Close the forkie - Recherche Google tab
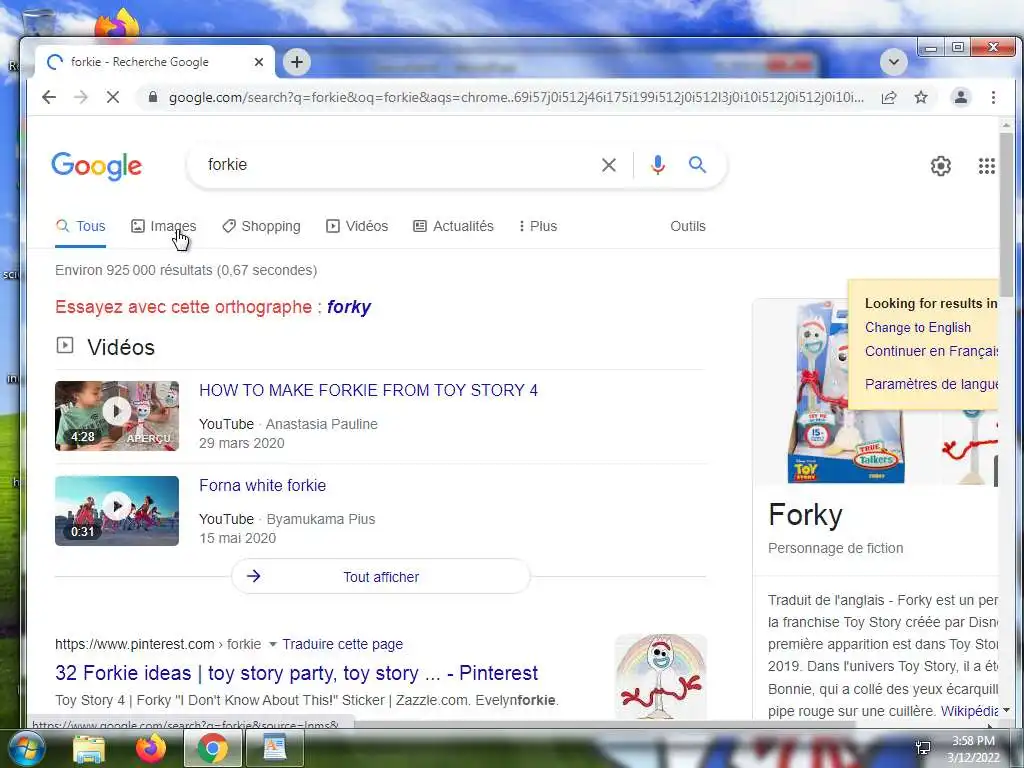This screenshot has height=768, width=1024. pos(259,62)
